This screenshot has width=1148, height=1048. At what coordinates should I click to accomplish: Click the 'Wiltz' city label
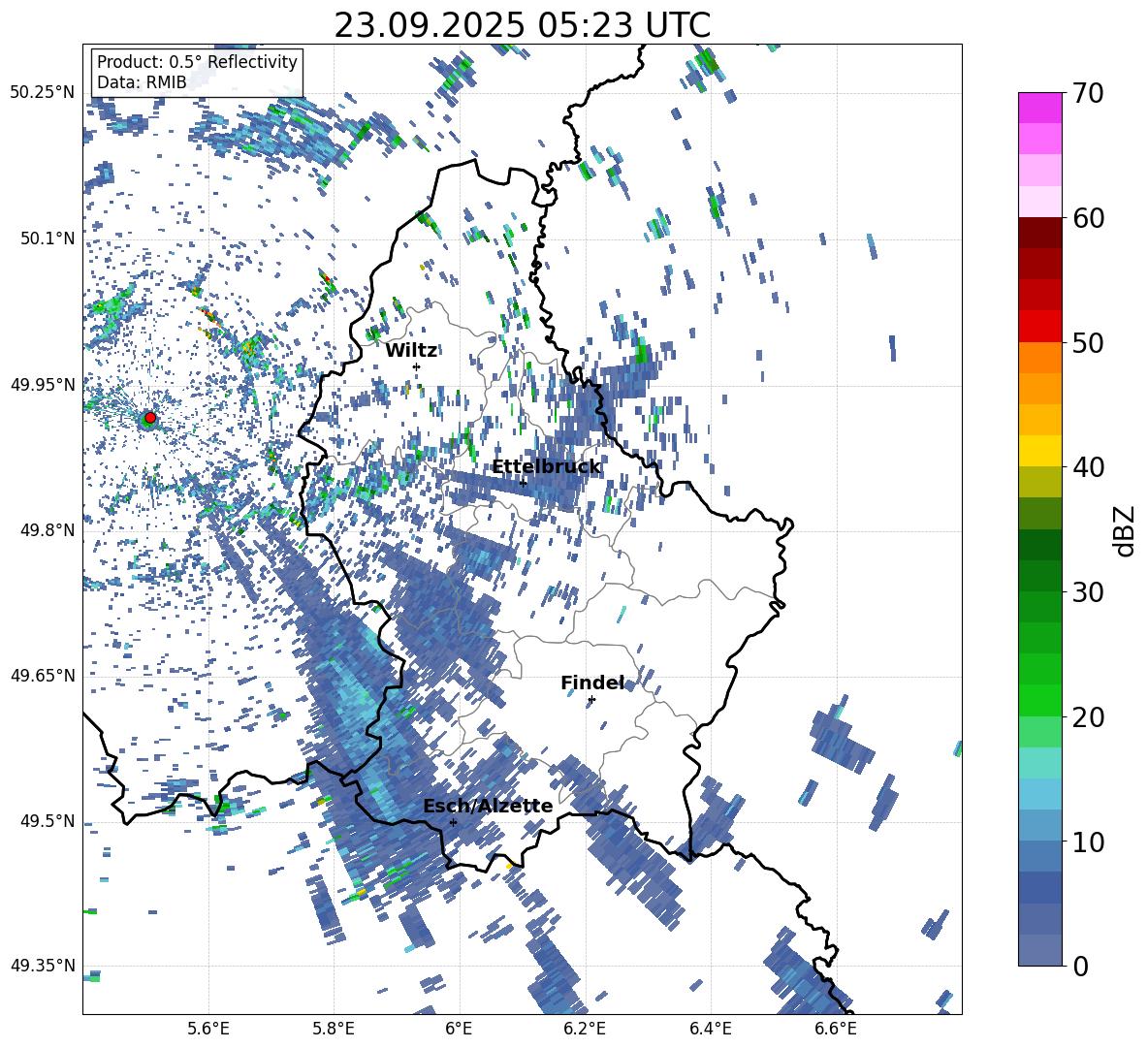pyautogui.click(x=411, y=351)
